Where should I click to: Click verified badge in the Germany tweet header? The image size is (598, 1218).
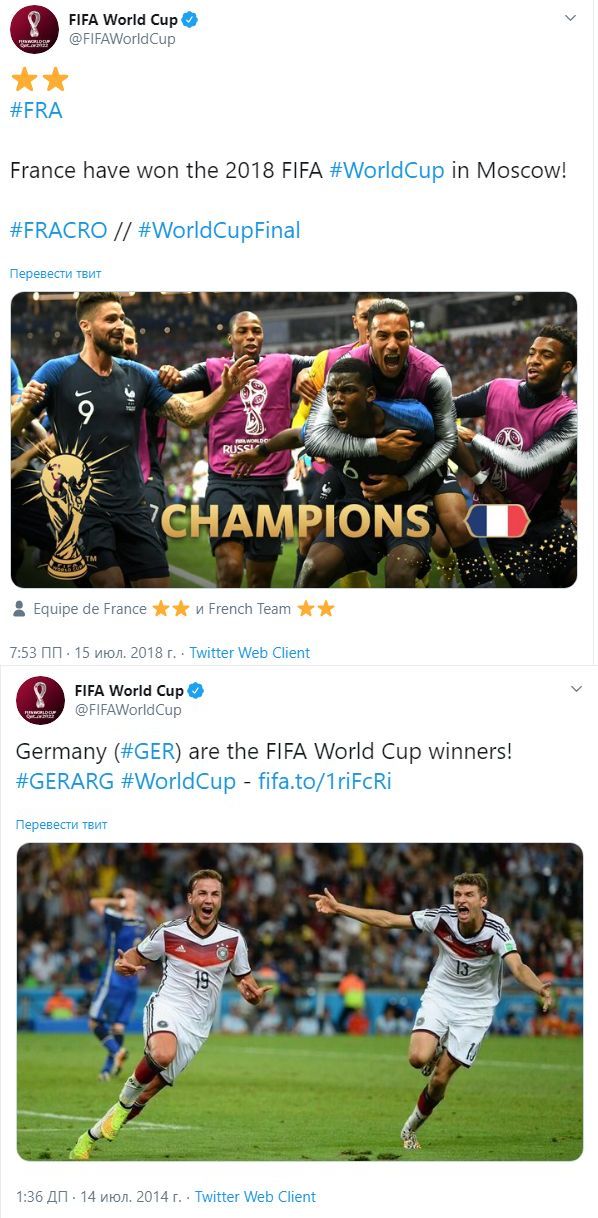tap(196, 691)
